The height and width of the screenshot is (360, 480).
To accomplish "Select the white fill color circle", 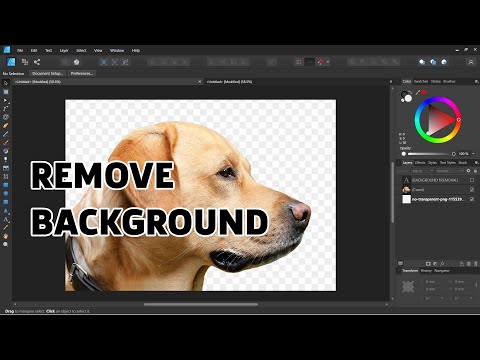I will [x=408, y=98].
